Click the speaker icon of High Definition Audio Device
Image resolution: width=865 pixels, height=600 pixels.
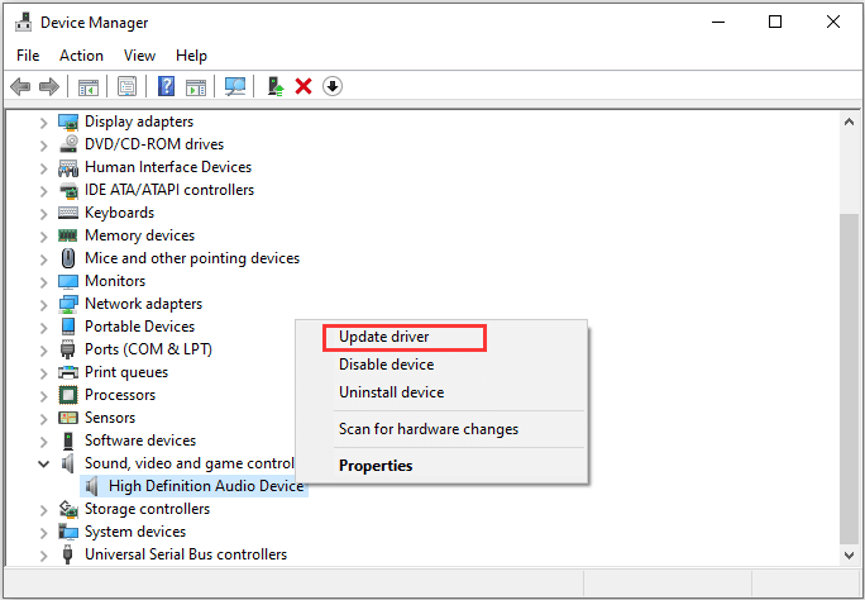[92, 486]
